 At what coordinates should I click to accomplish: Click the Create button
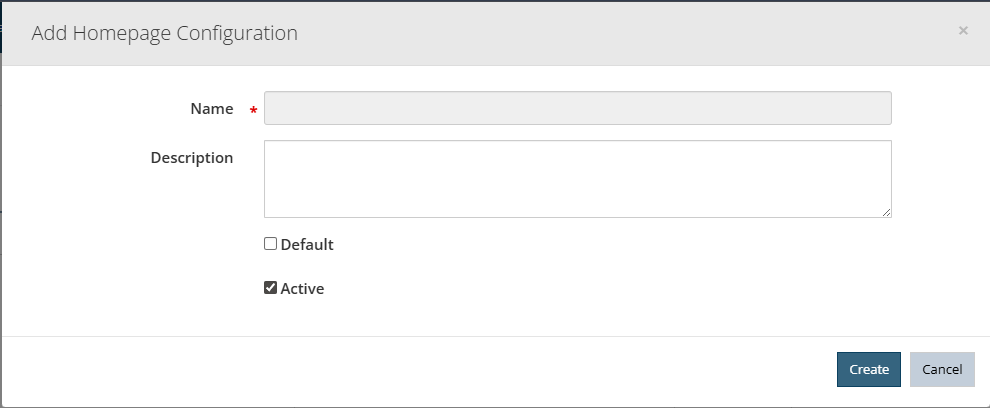[869, 369]
